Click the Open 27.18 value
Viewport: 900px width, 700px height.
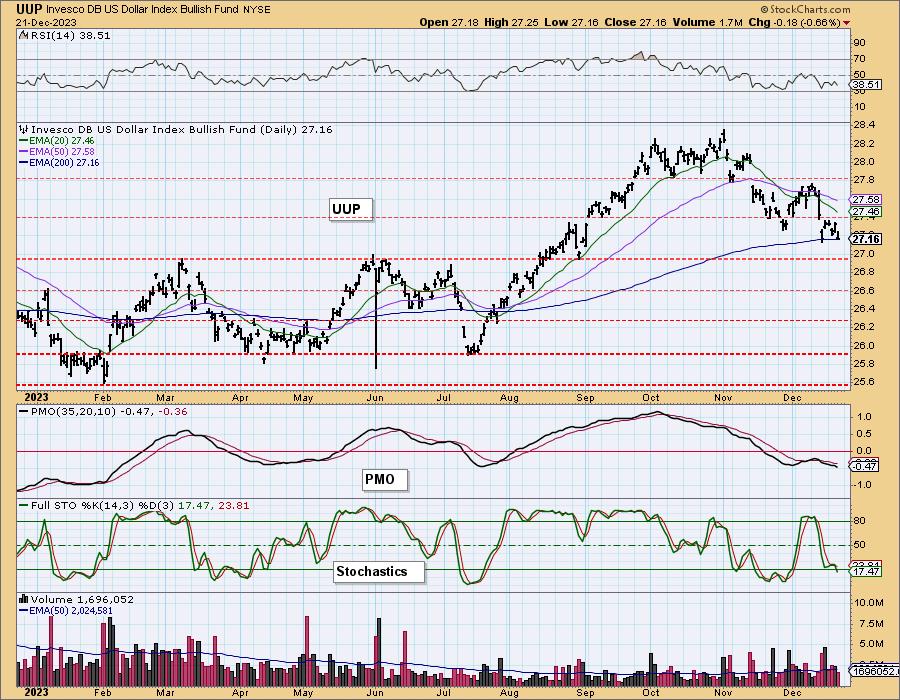click(448, 22)
